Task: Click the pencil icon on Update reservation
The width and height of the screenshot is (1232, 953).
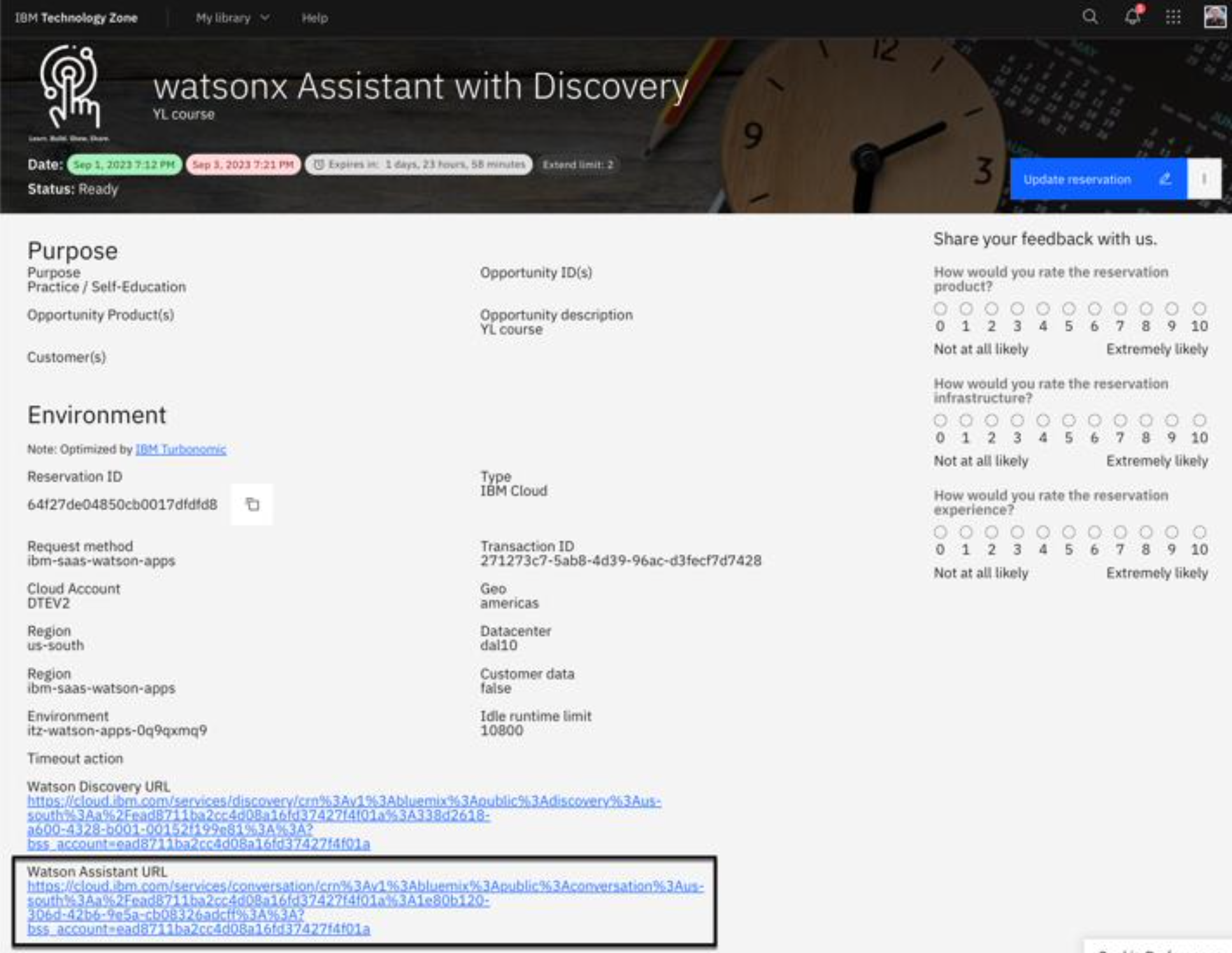Action: (1165, 179)
